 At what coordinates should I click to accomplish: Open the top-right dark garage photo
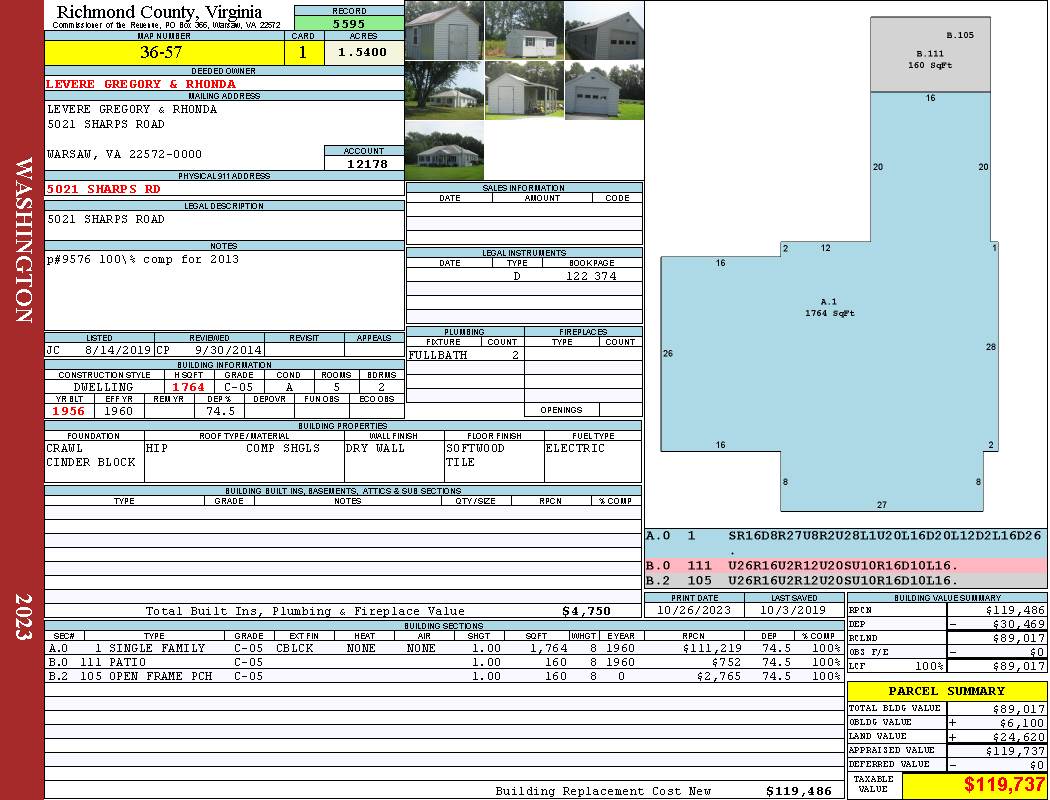[x=604, y=30]
